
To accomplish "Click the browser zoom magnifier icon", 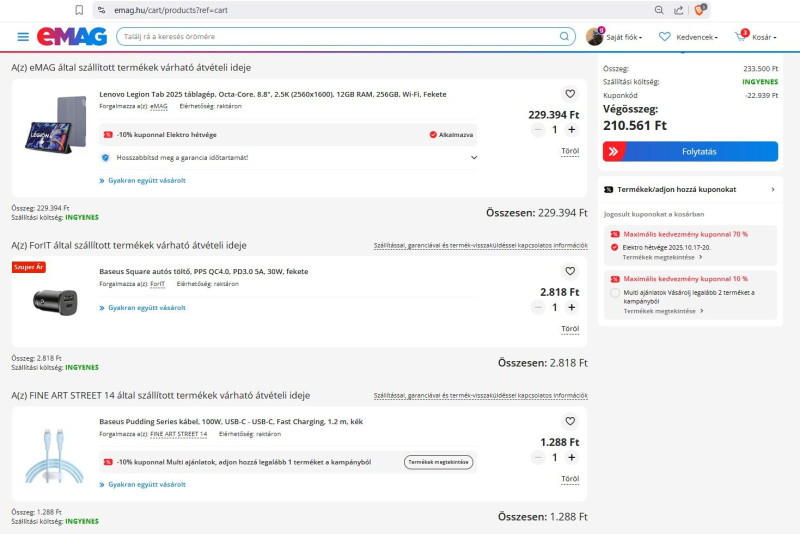I will 659,10.
